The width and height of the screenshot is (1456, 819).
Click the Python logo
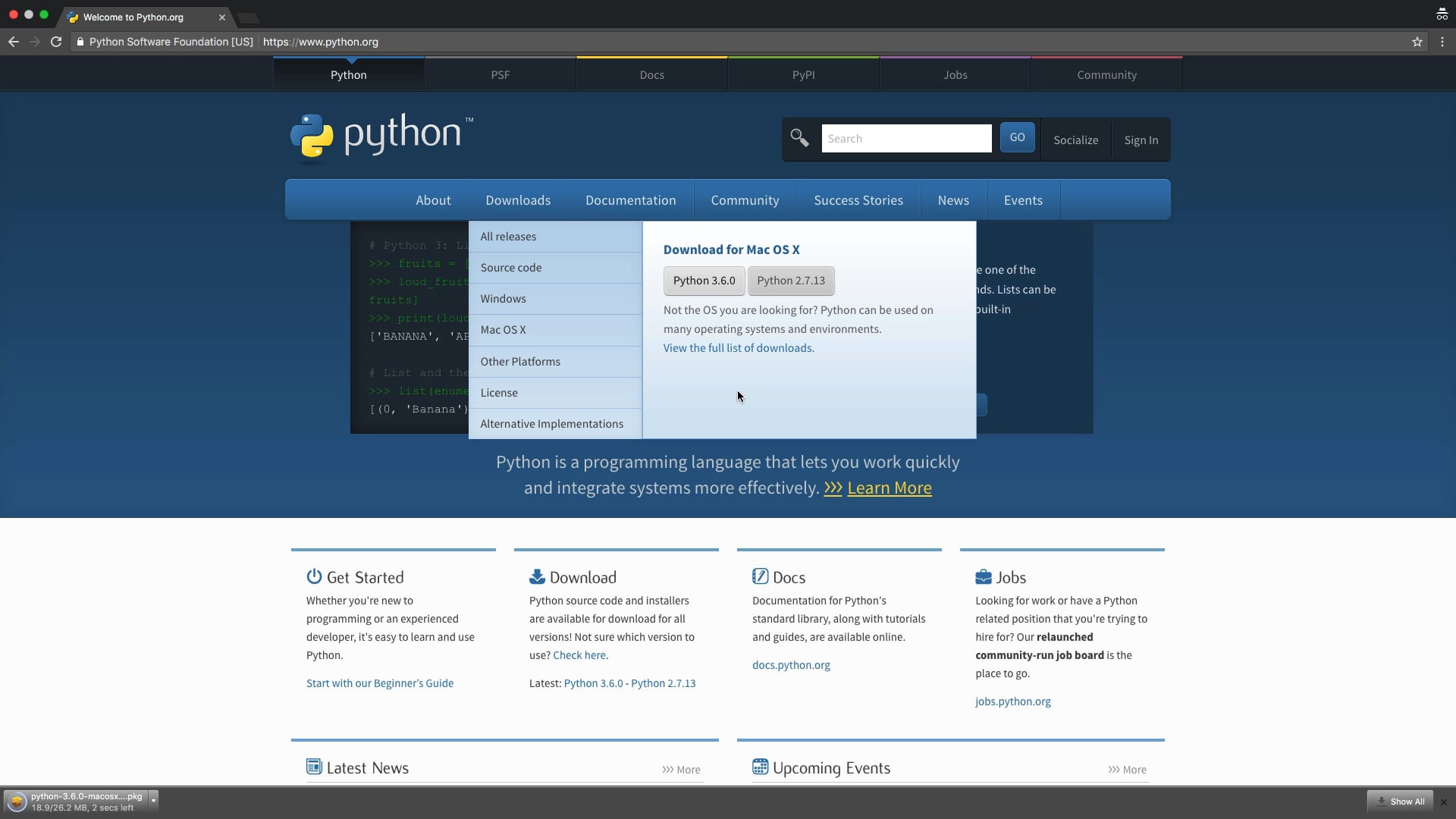click(x=311, y=137)
